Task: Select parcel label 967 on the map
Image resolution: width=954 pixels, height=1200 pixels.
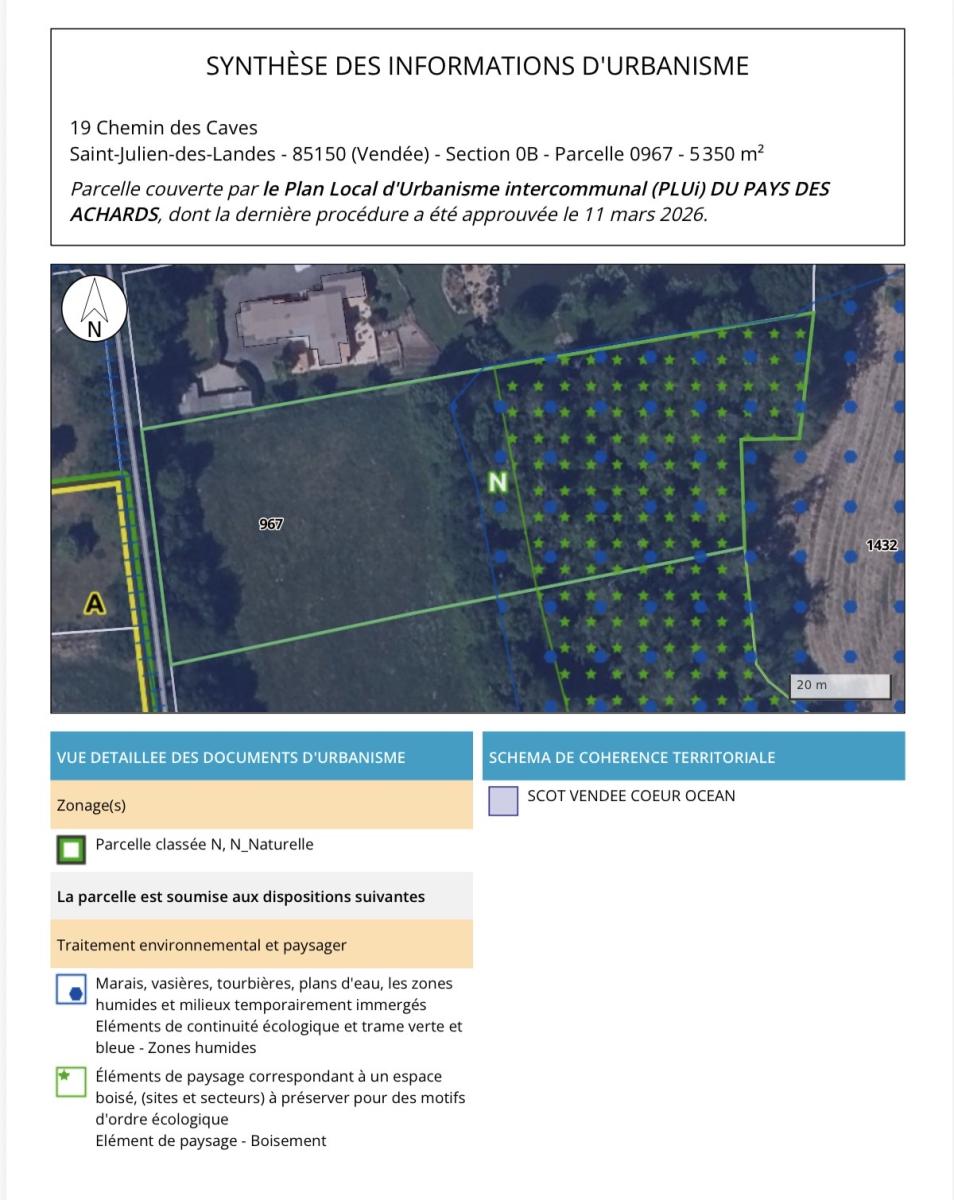Action: click(271, 524)
